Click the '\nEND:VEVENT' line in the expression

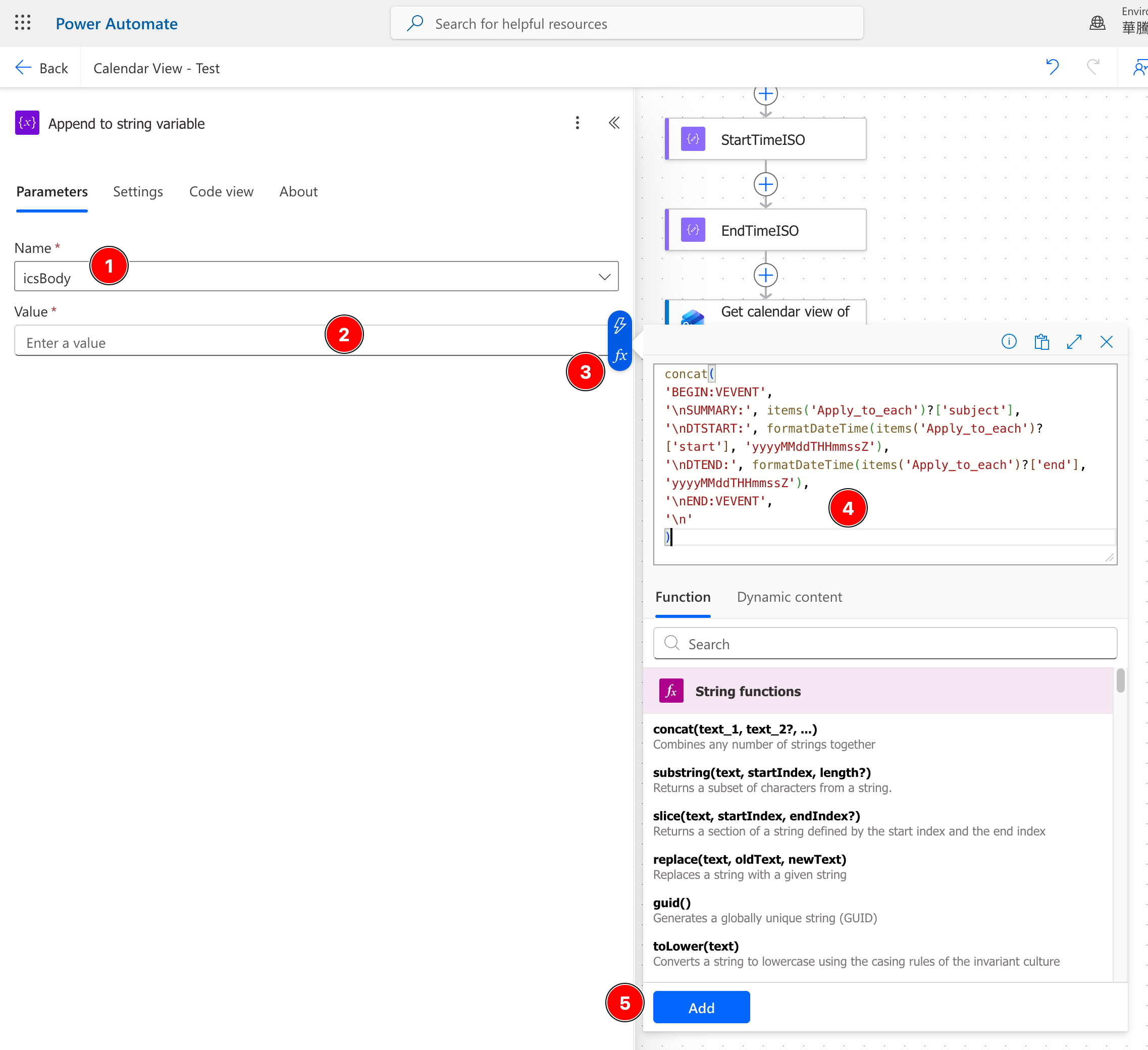pyautogui.click(x=718, y=501)
